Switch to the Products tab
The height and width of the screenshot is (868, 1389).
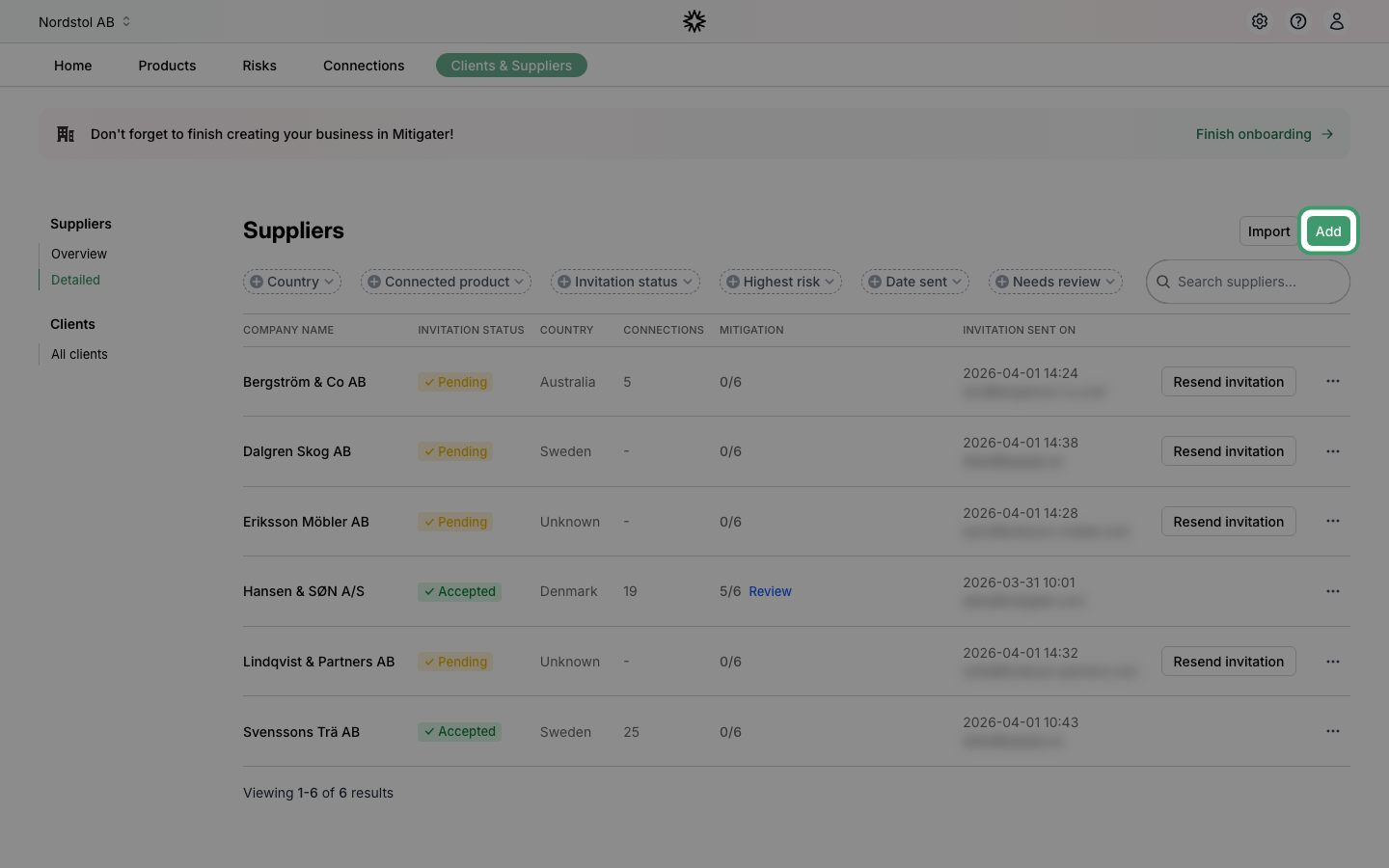[x=167, y=66]
